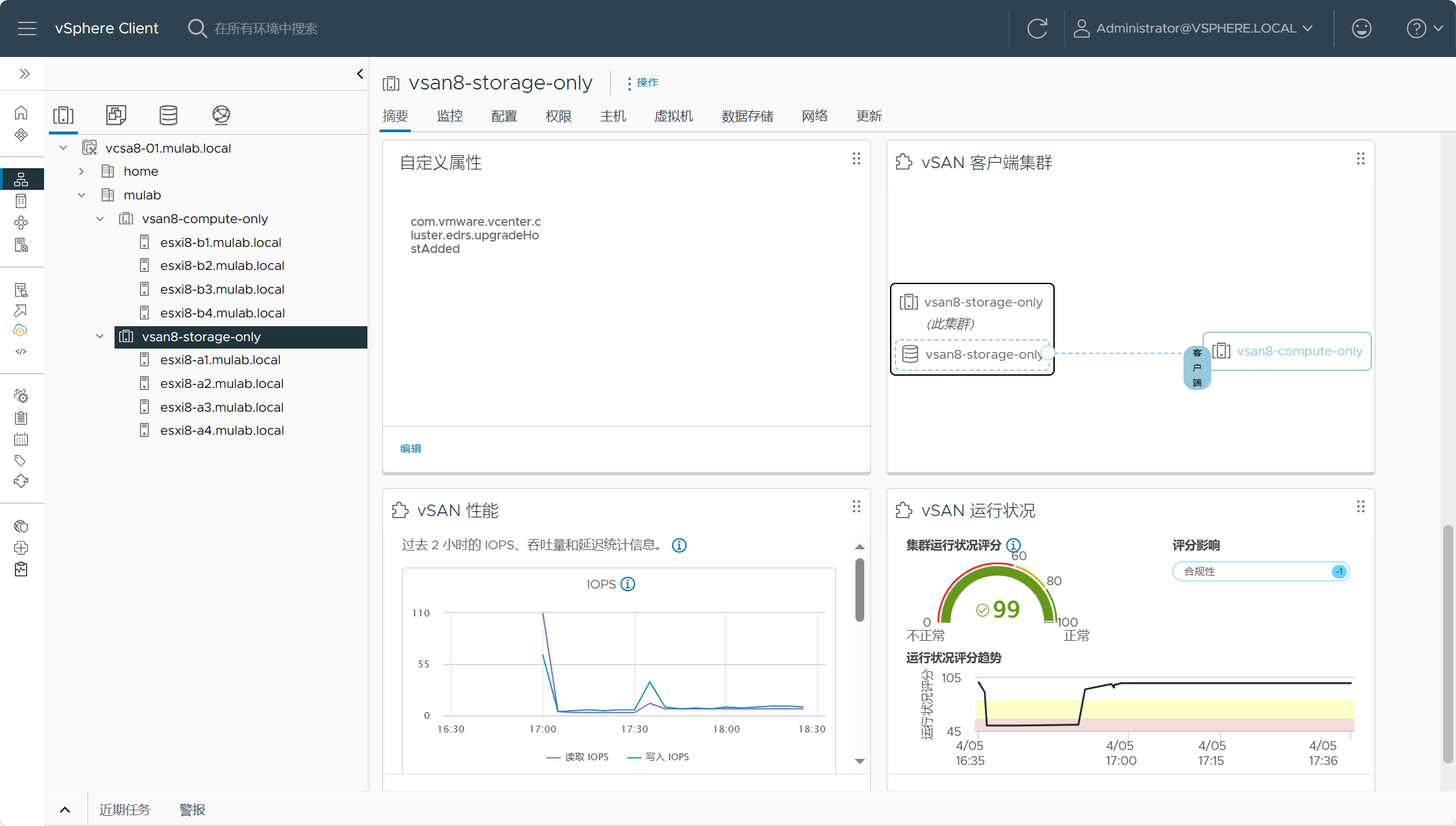The height and width of the screenshot is (826, 1456).
Task: Open Auto Deploy sidebar icon
Action: 21,311
